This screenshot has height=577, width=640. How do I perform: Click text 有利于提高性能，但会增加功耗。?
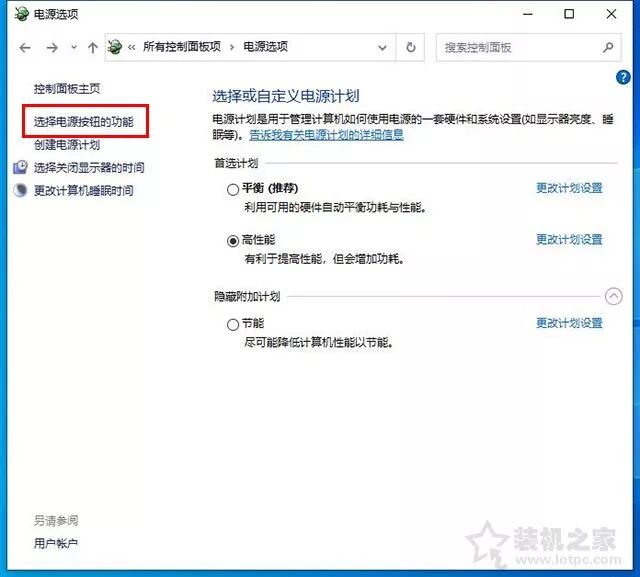pyautogui.click(x=324, y=259)
